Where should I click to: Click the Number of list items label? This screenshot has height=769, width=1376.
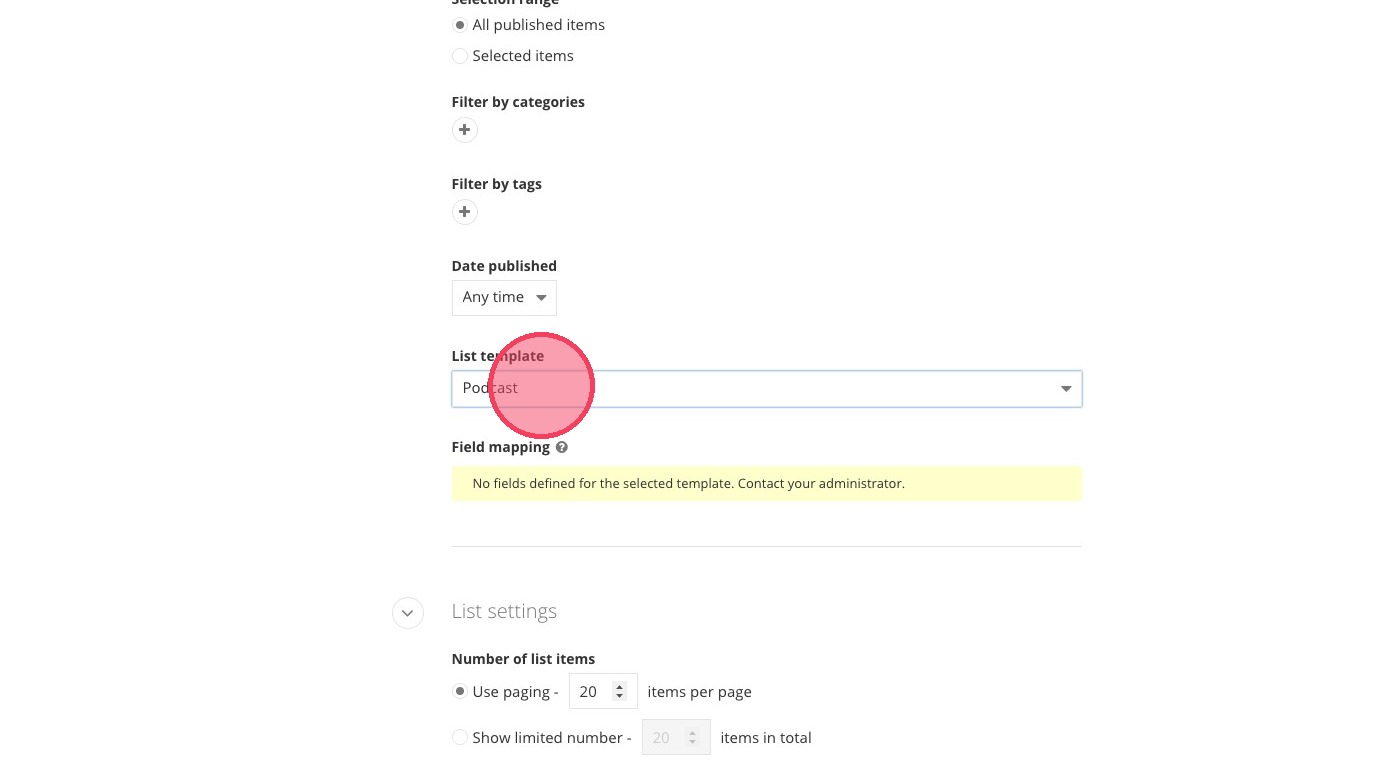click(x=523, y=659)
